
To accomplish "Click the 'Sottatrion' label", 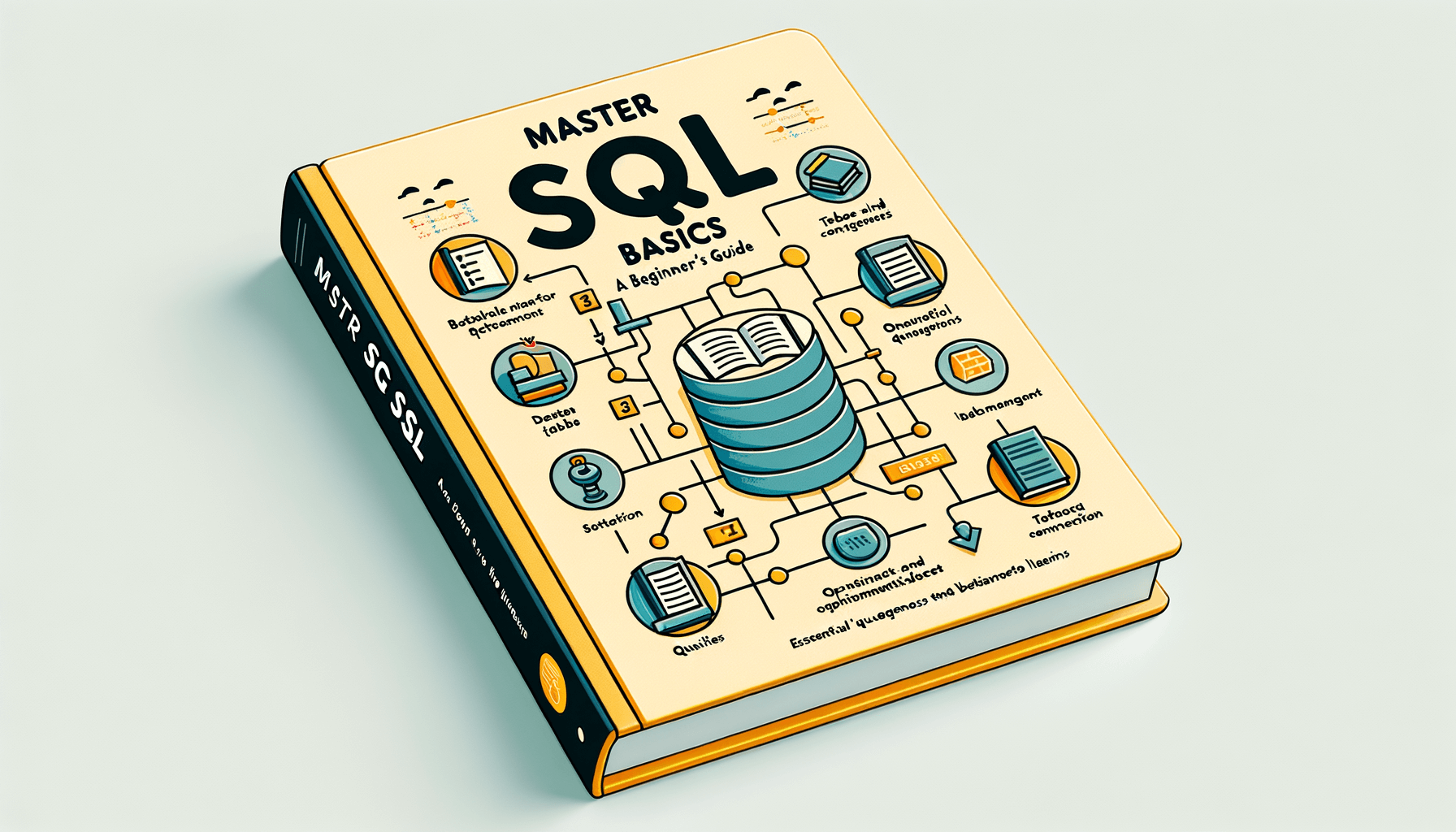I will click(612, 521).
